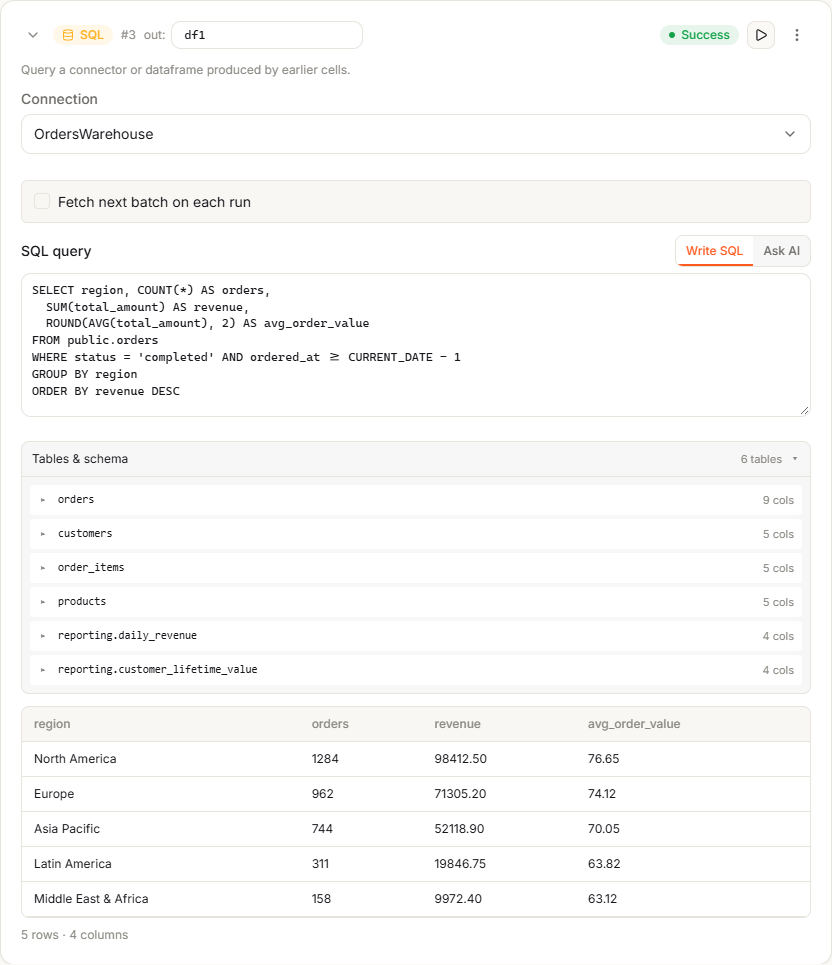Click the 311 orders count

(320, 863)
